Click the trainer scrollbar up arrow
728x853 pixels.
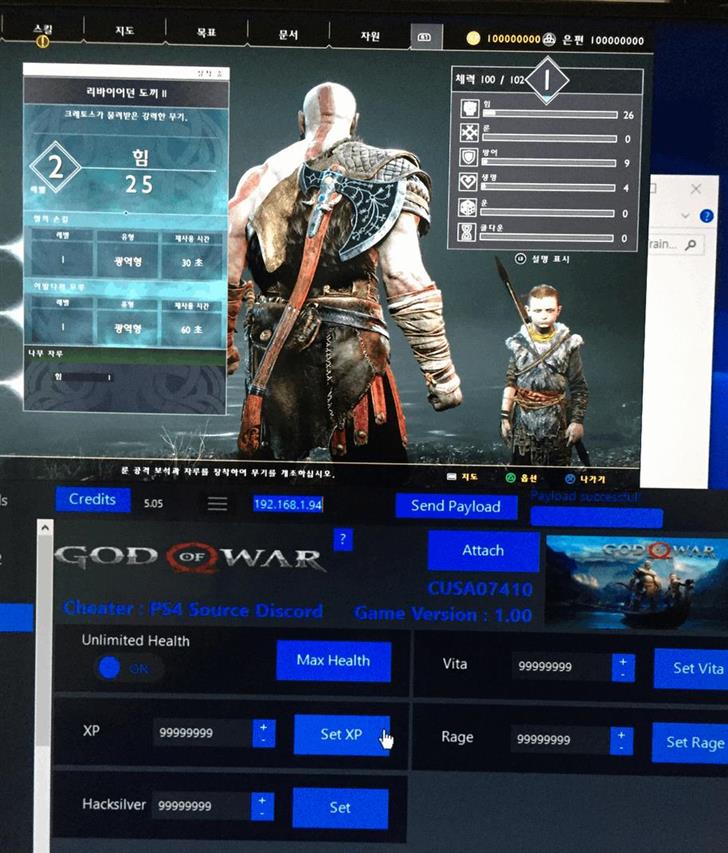click(45, 528)
